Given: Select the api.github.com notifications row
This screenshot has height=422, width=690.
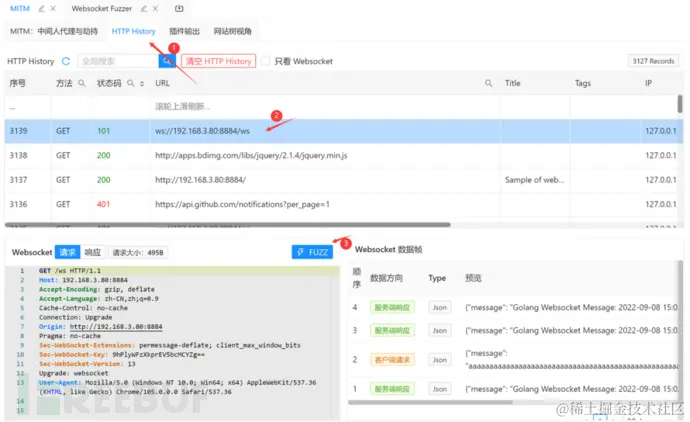Looking at the screenshot, I should point(344,204).
